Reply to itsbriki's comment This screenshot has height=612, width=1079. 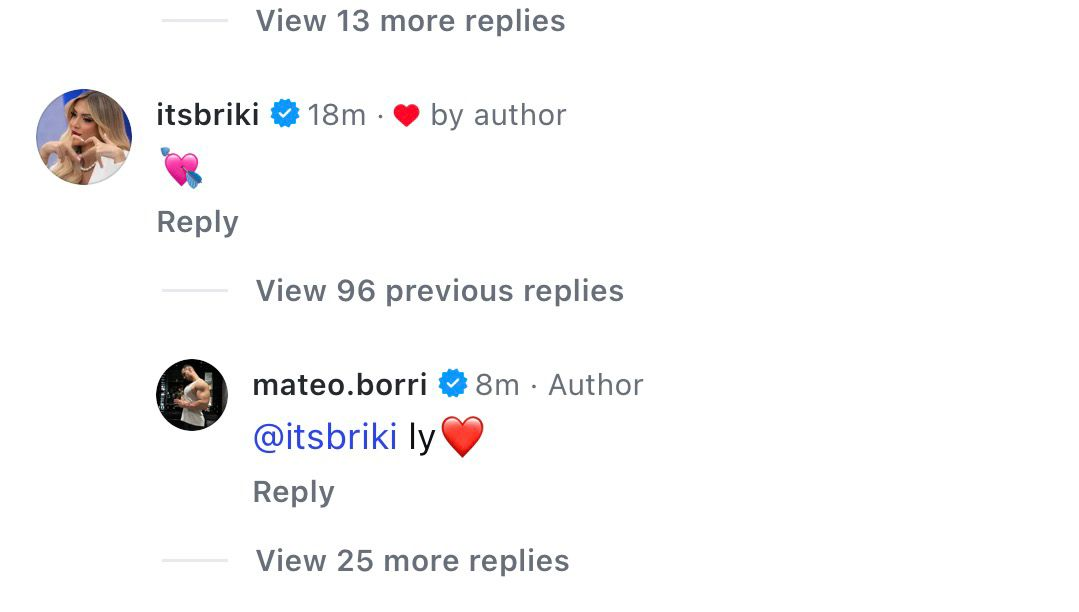[x=197, y=222]
